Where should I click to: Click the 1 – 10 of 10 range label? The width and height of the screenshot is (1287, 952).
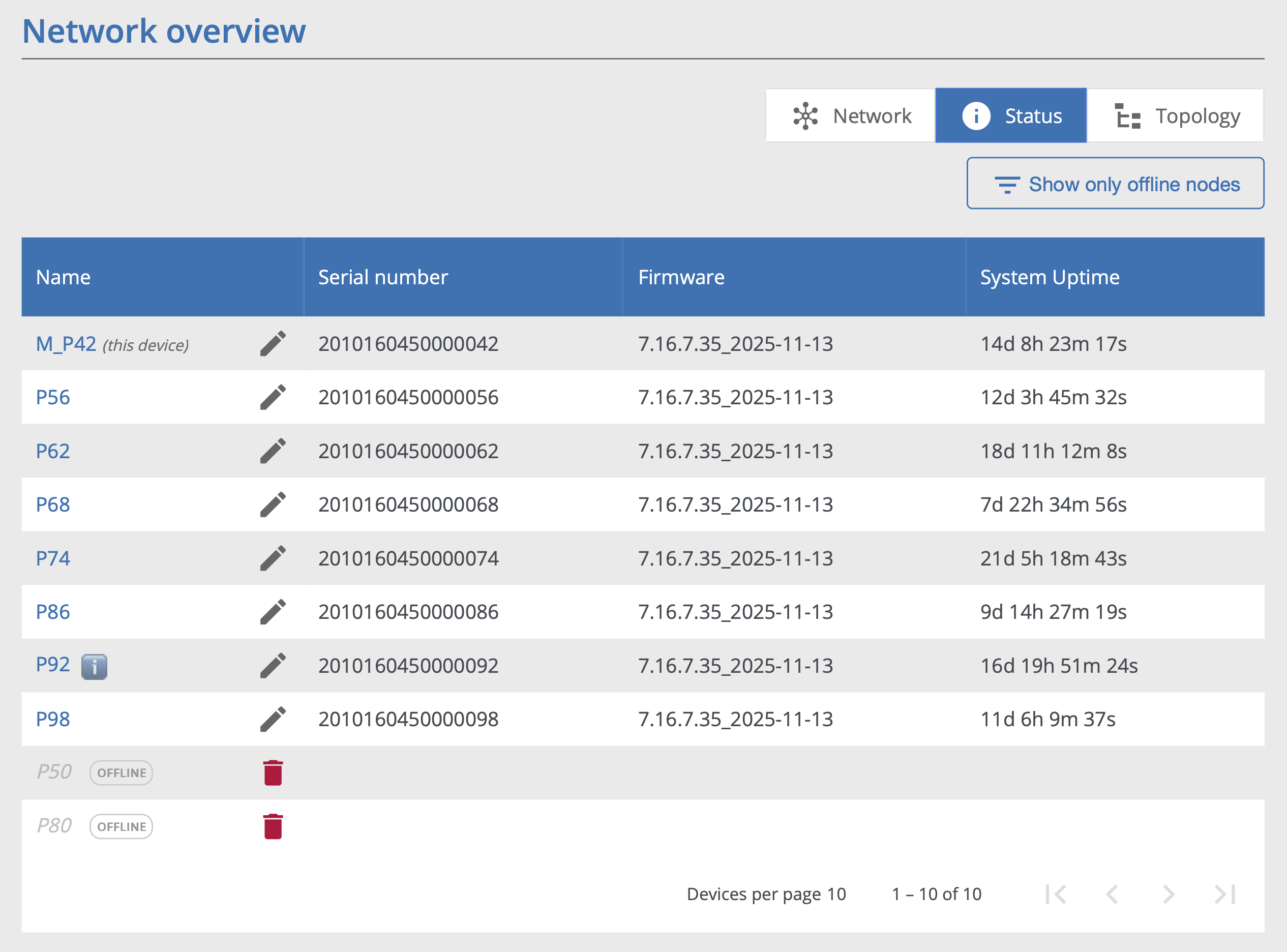[x=937, y=894]
